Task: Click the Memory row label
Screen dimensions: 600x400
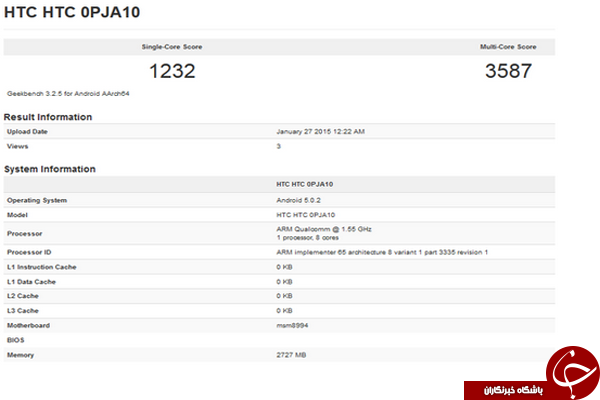Action: [20, 355]
